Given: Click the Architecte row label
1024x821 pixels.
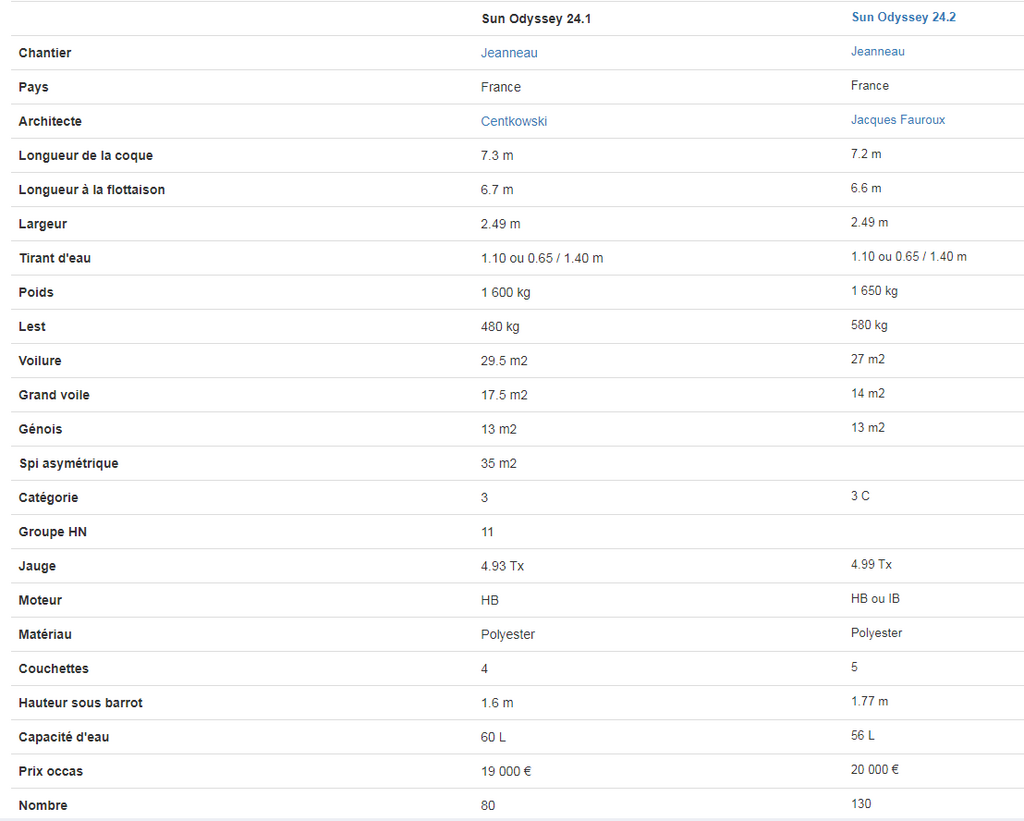Looking at the screenshot, I should coord(50,121).
